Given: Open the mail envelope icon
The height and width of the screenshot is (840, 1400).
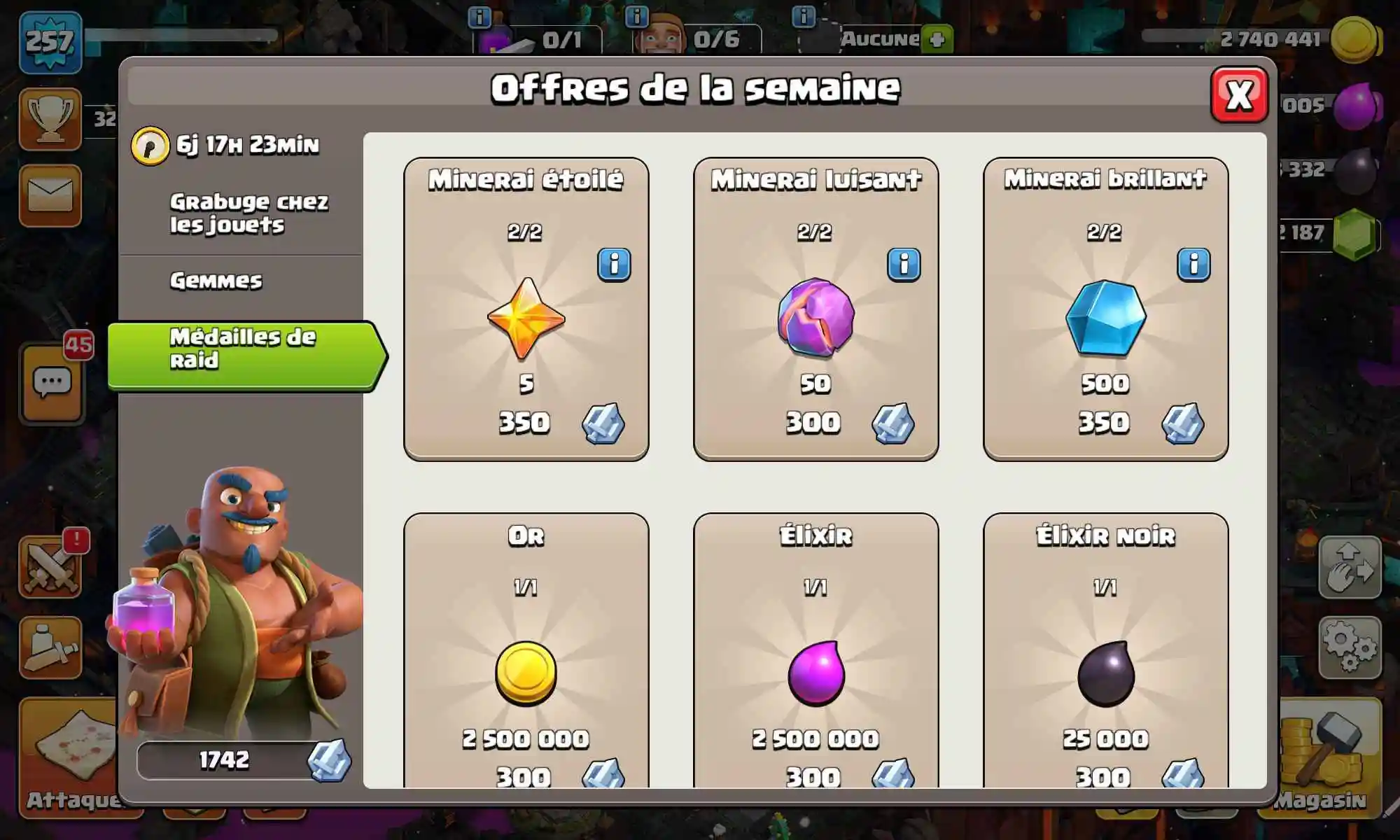Looking at the screenshot, I should point(50,195).
